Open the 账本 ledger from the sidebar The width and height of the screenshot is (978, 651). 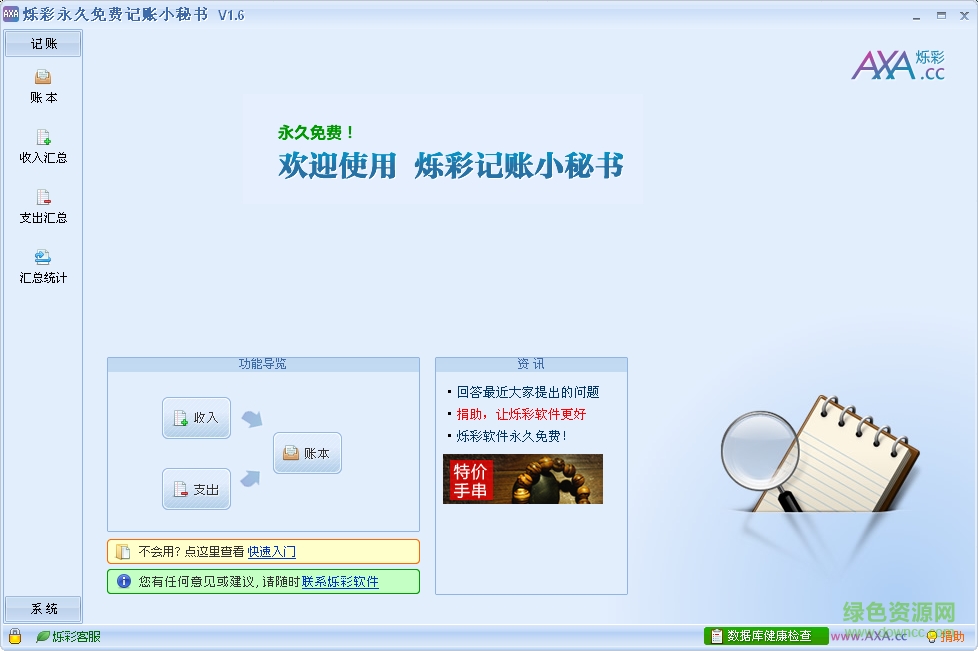pos(42,85)
